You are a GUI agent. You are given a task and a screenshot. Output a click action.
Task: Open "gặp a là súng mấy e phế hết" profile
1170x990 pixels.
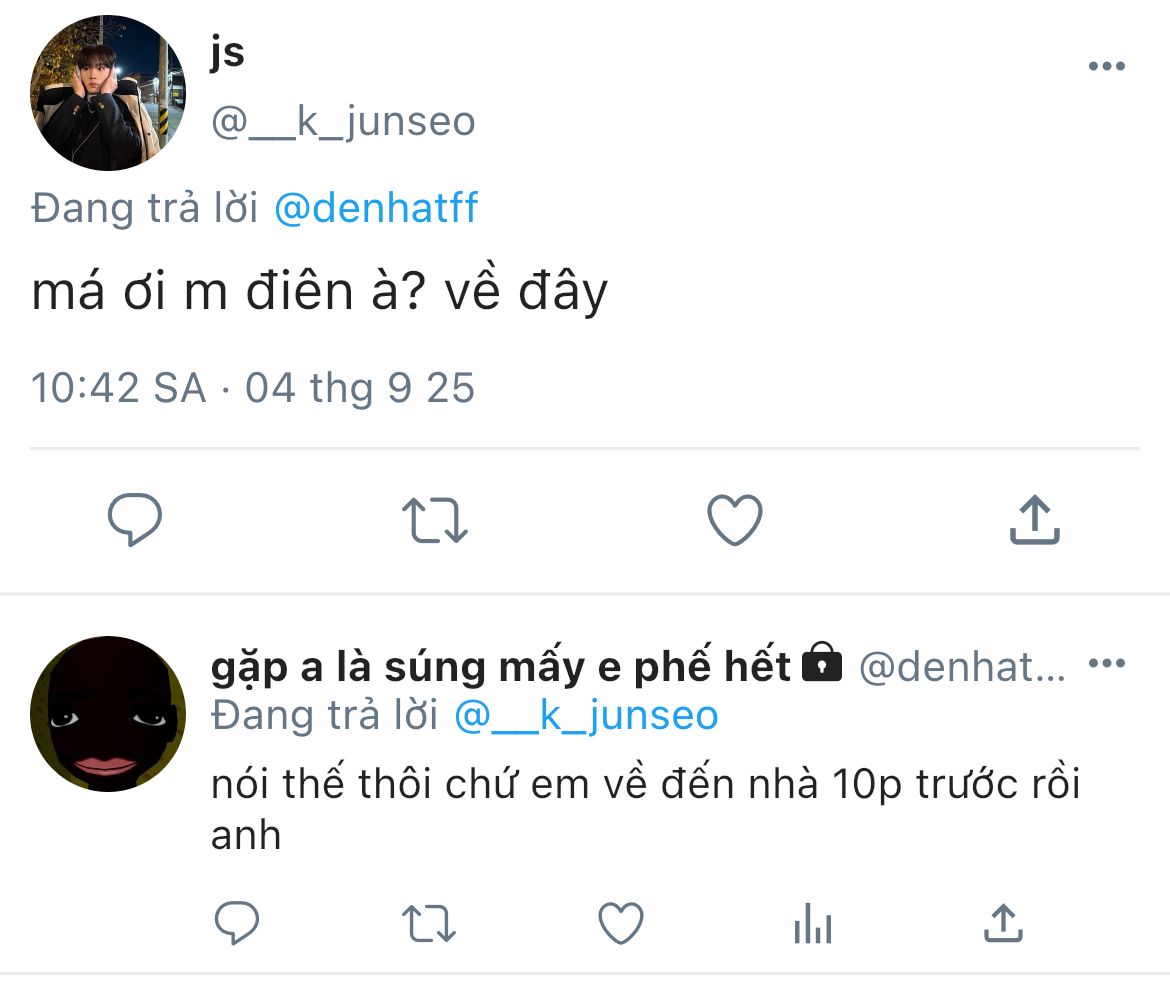(500, 666)
